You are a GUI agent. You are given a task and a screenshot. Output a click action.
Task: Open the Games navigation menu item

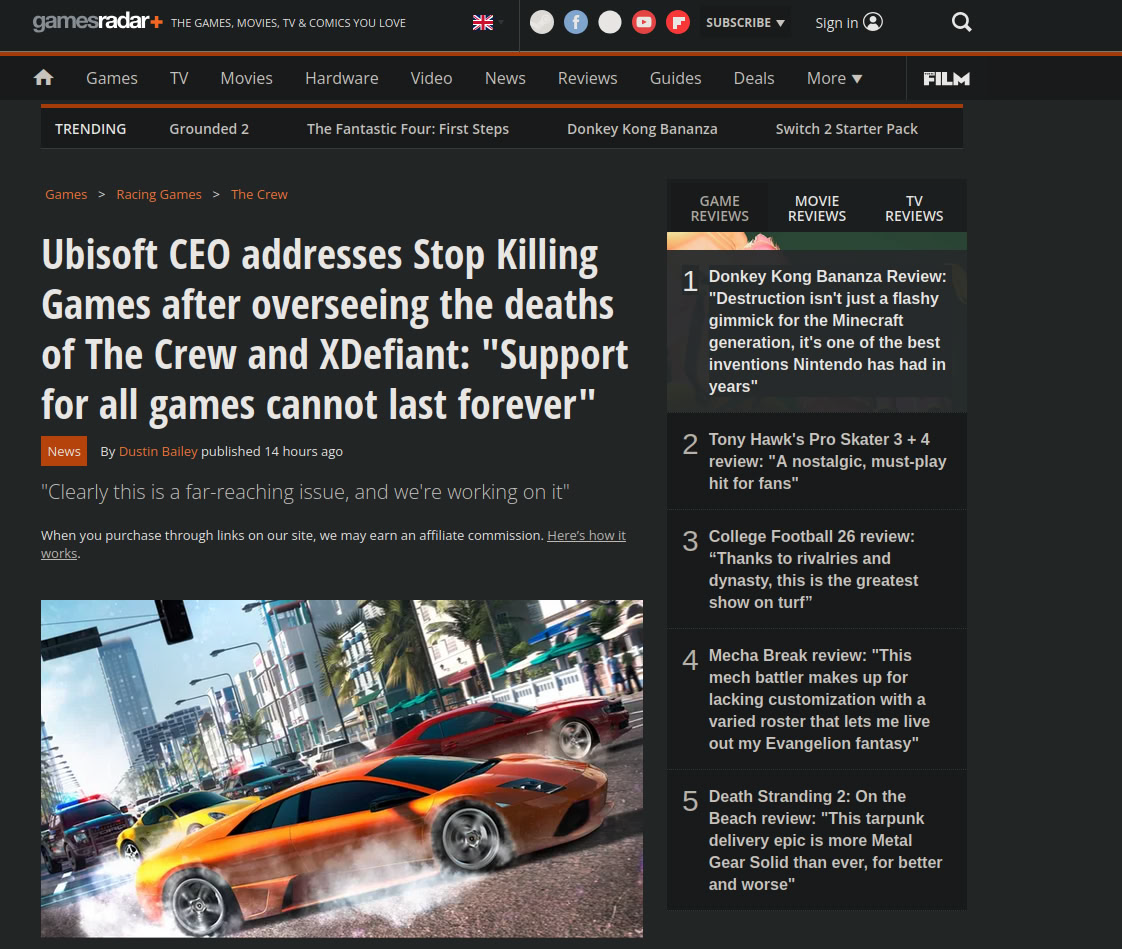[112, 78]
